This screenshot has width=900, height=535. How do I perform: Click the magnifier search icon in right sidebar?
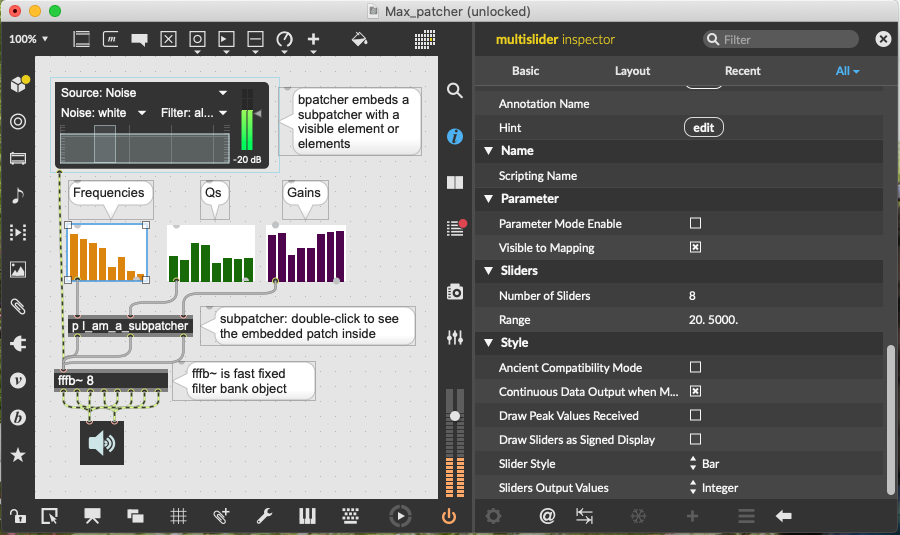coord(455,91)
